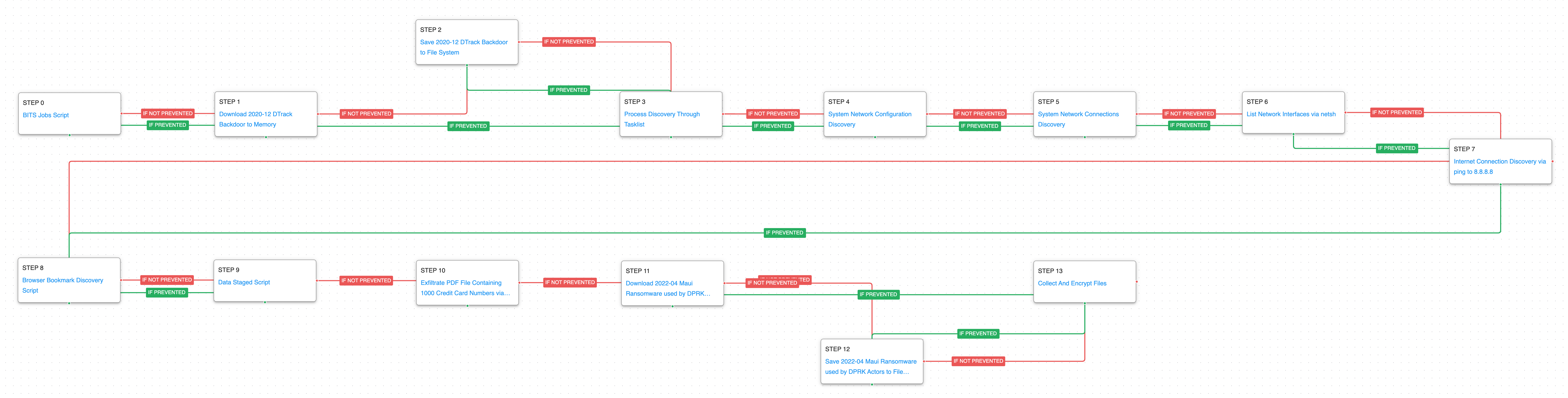
Task: Click Download 2022-04 Maui Ransomware link
Action: [x=659, y=284]
